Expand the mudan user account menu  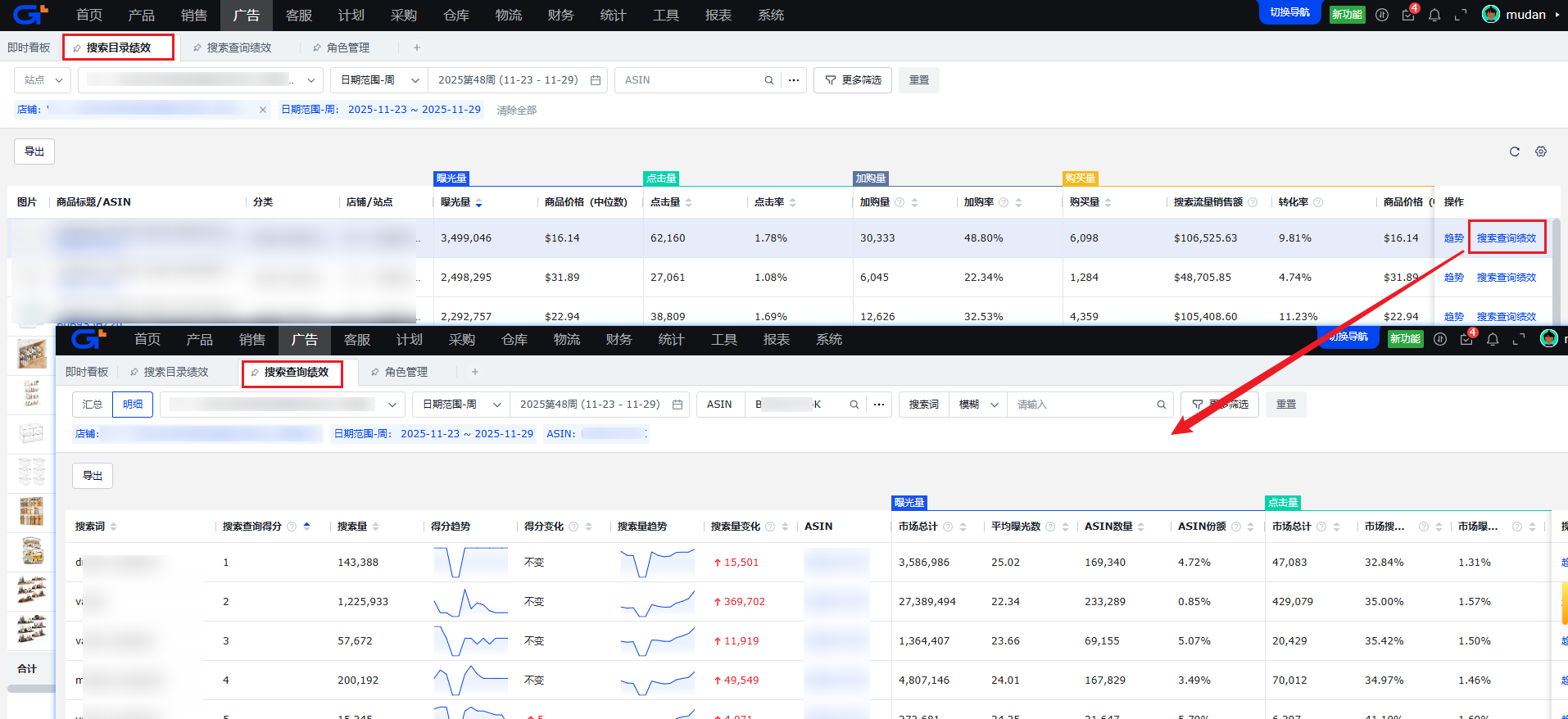click(1522, 15)
